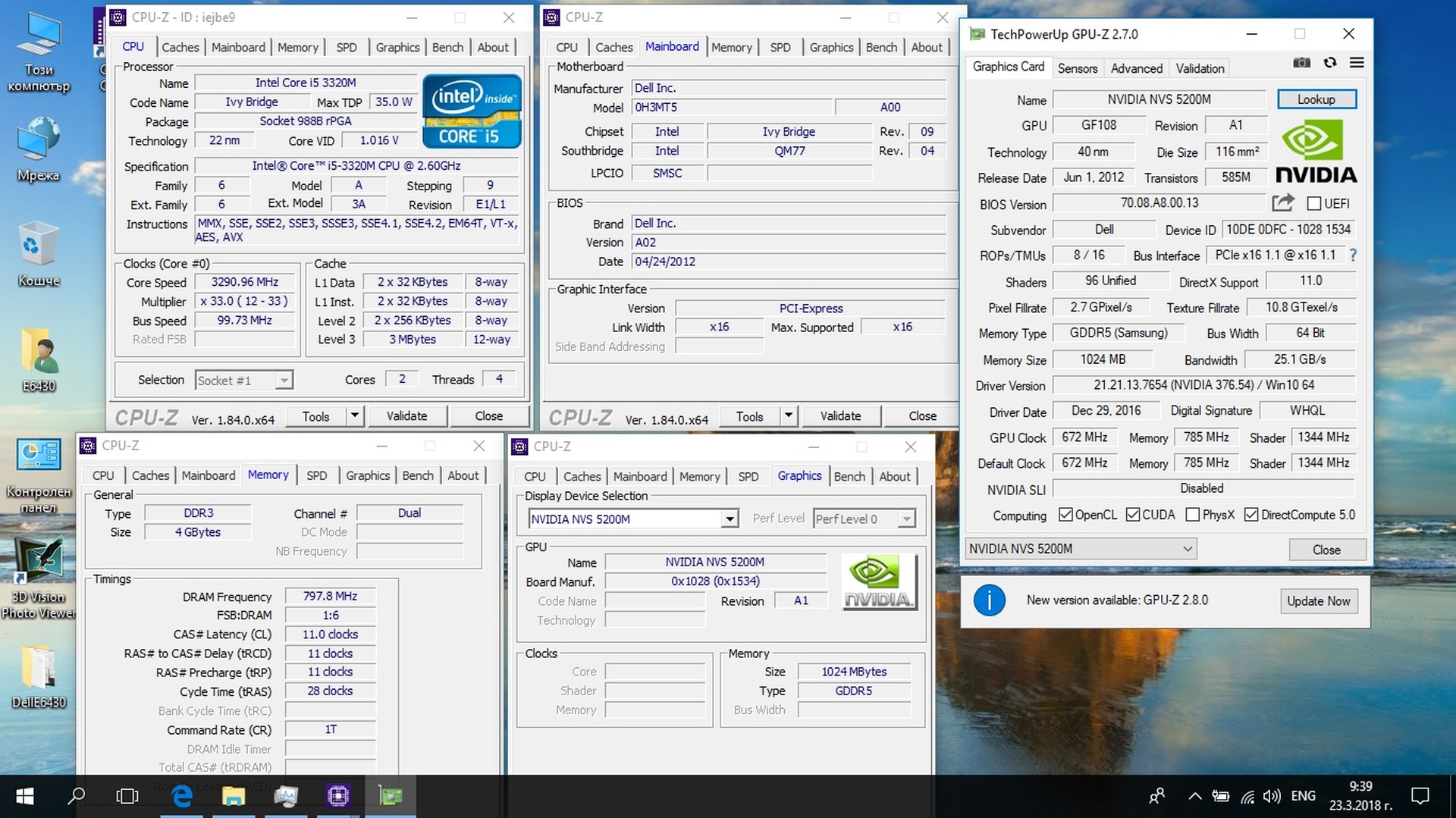Open File Explorer from the taskbar
The height and width of the screenshot is (818, 1456).
[234, 796]
